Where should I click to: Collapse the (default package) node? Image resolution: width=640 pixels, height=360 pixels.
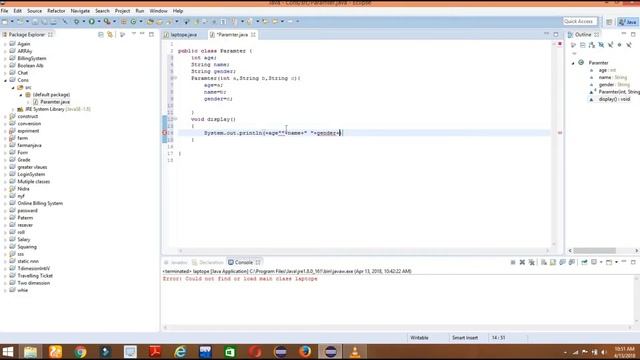[21, 95]
